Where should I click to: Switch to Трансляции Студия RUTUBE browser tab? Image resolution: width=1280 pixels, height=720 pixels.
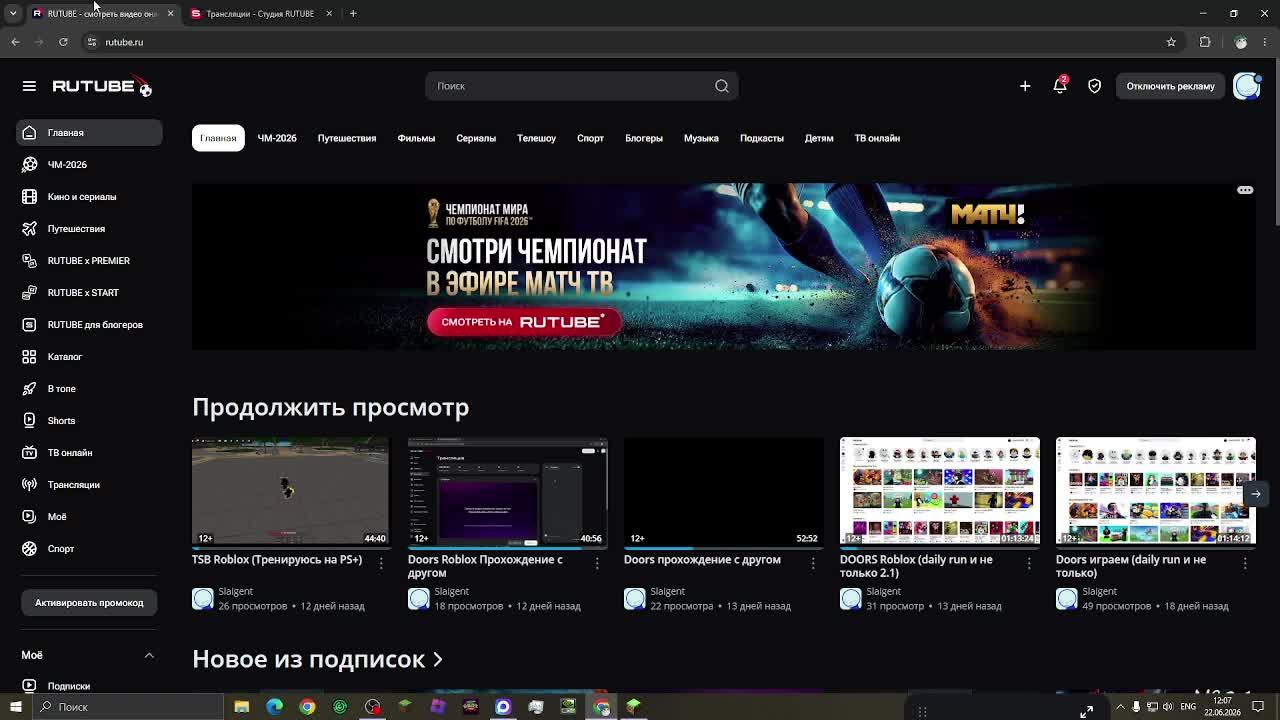pos(260,13)
